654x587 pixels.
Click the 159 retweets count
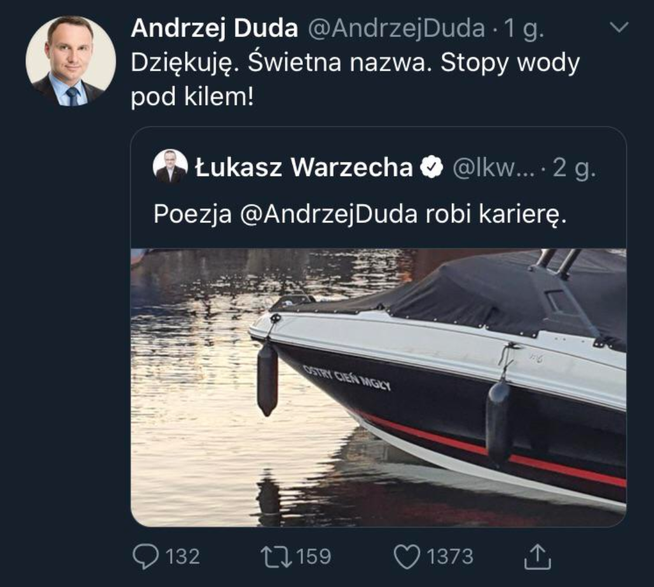click(314, 557)
